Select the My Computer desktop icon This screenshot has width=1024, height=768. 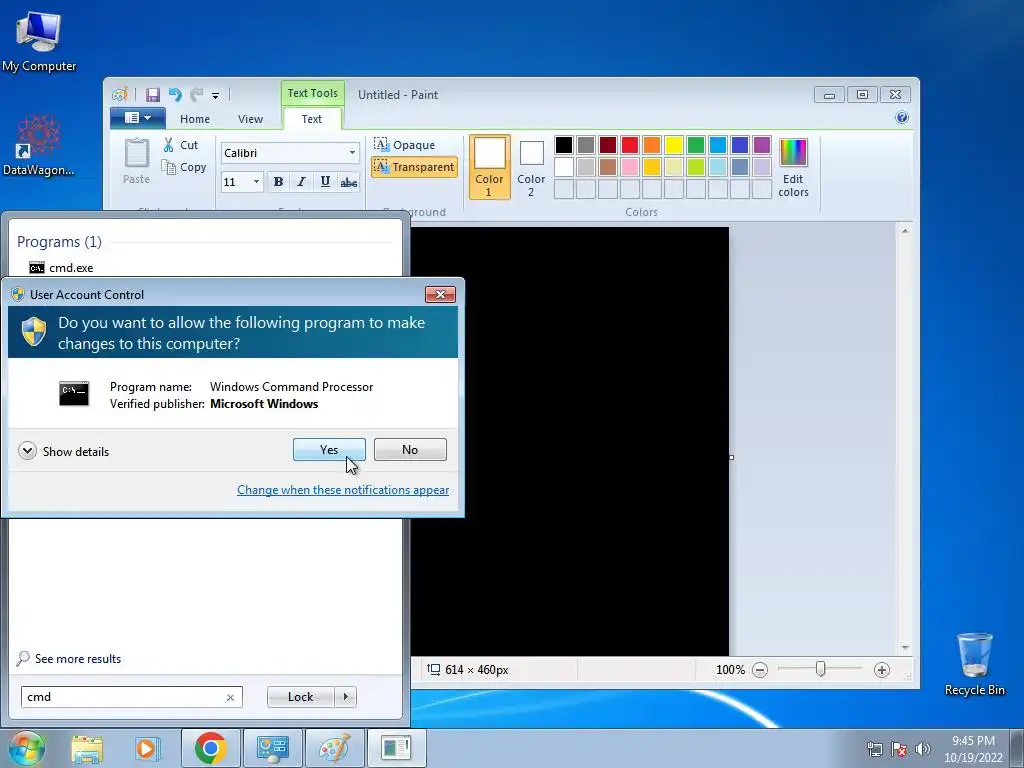pos(39,41)
